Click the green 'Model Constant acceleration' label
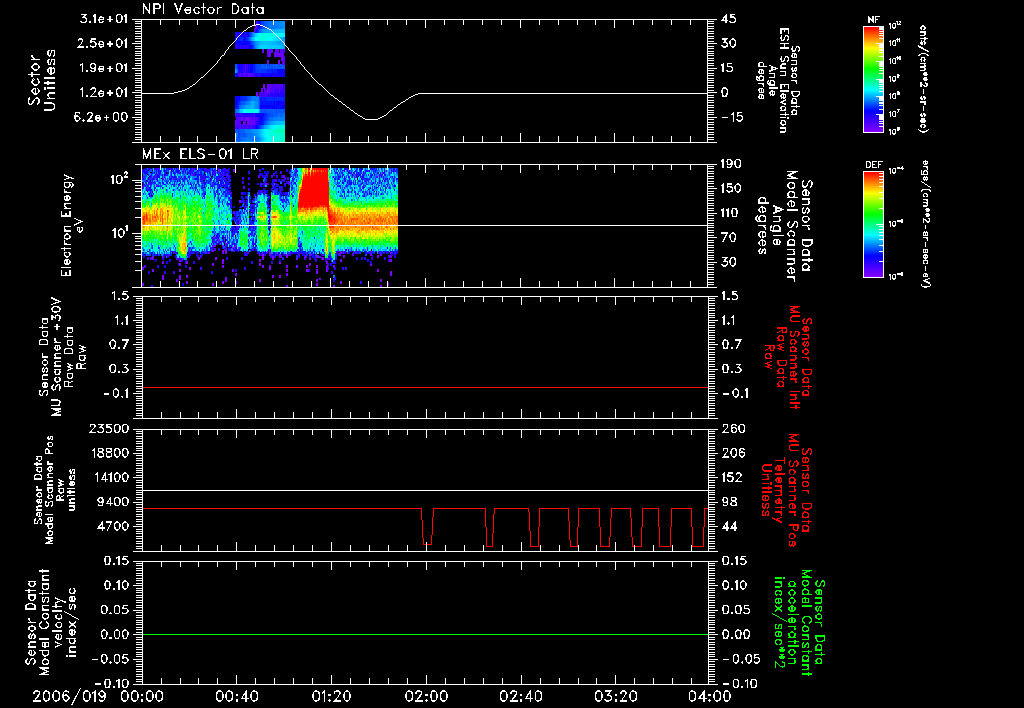 pyautogui.click(x=800, y=623)
